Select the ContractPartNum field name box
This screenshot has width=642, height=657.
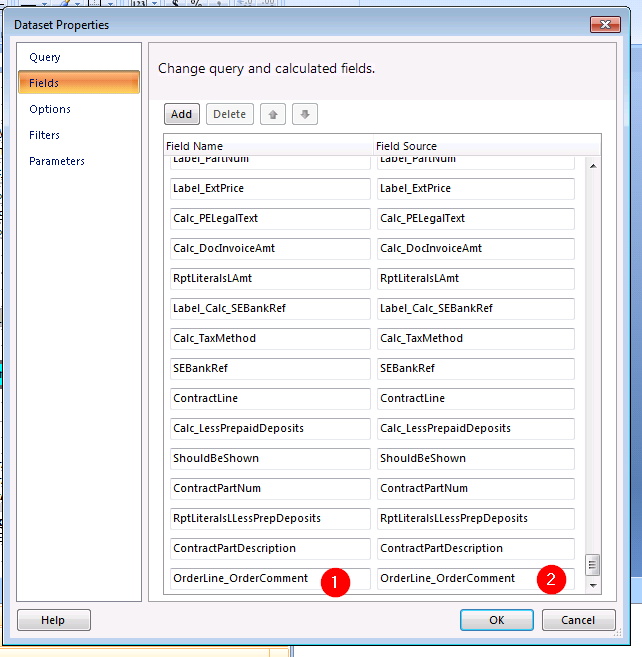click(270, 489)
